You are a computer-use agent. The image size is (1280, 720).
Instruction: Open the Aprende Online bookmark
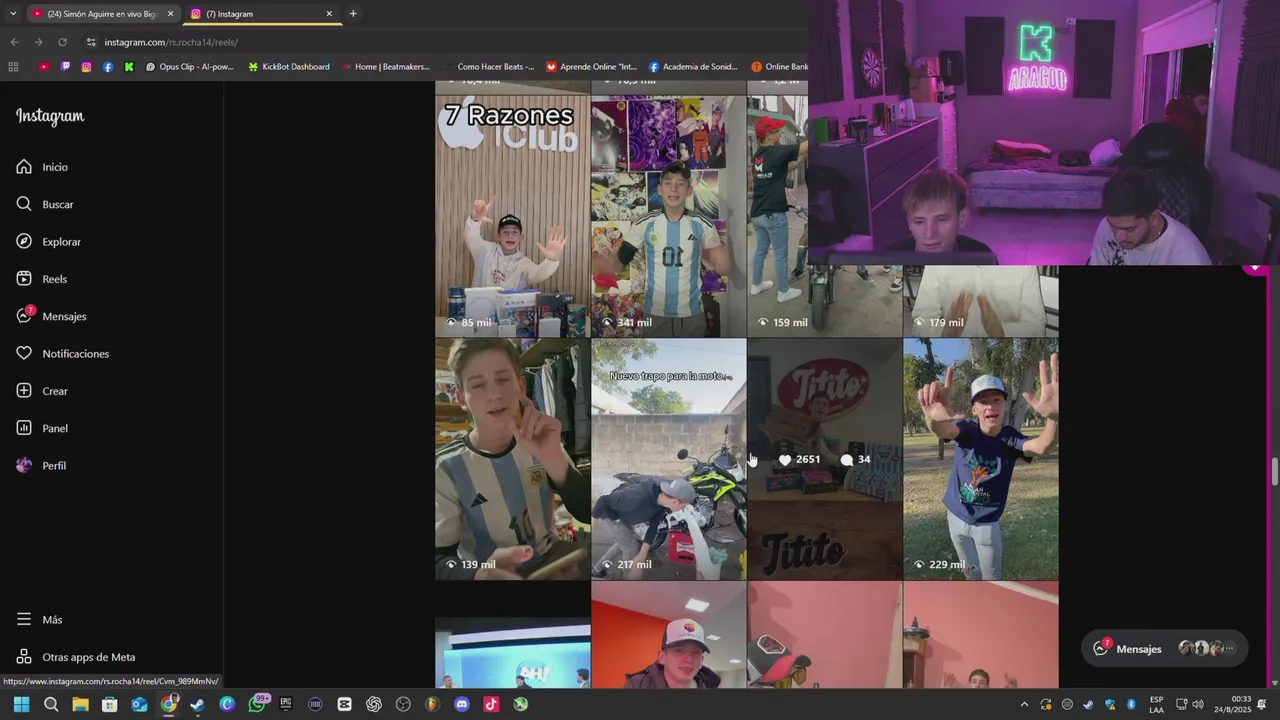click(591, 67)
